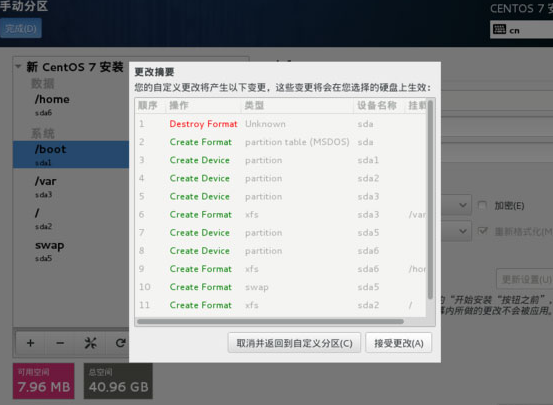Image resolution: width=553 pixels, height=405 pixels.
Task: Select the swap sda5 entry
Action: click(71, 251)
